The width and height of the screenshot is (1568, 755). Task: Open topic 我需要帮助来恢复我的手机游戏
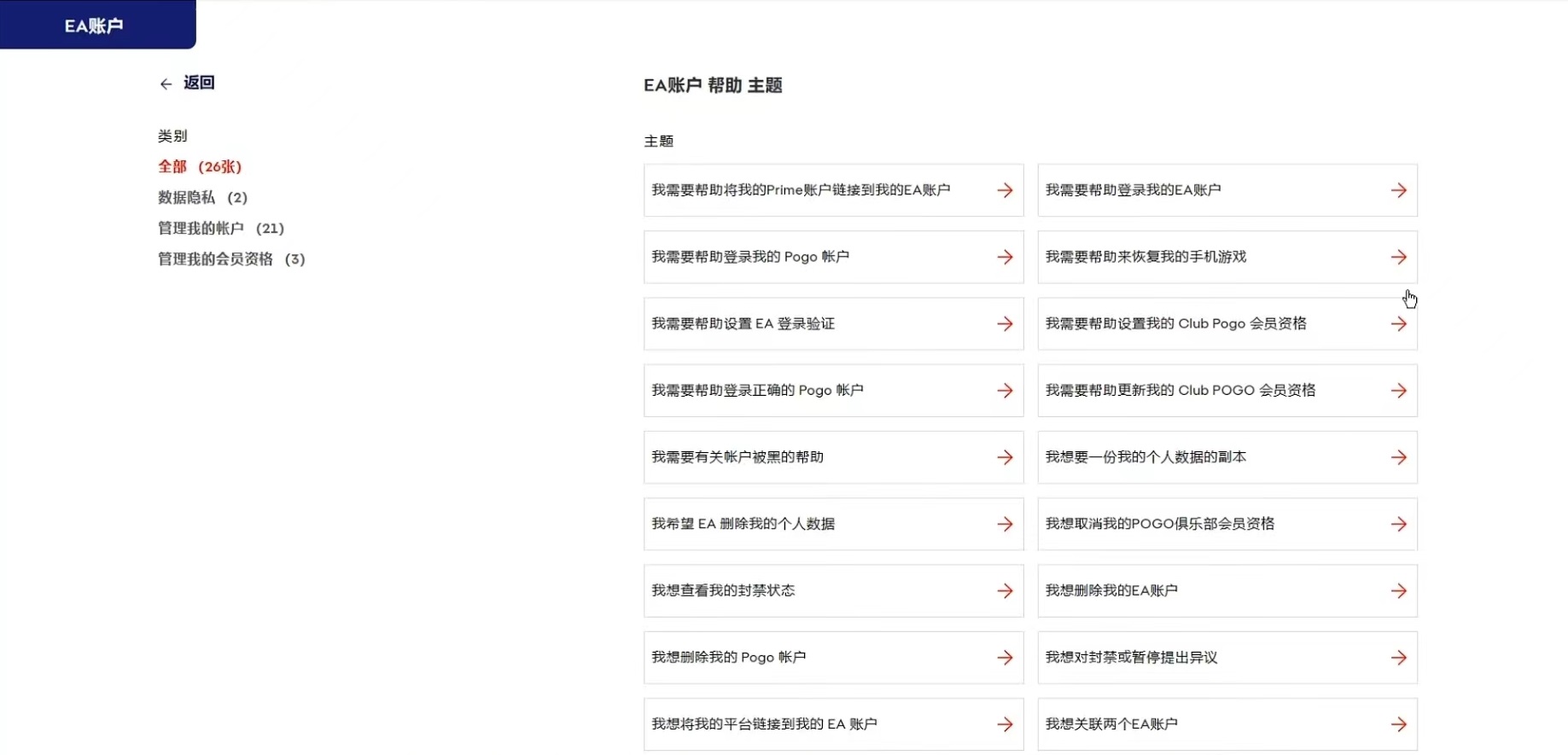pos(1227,257)
